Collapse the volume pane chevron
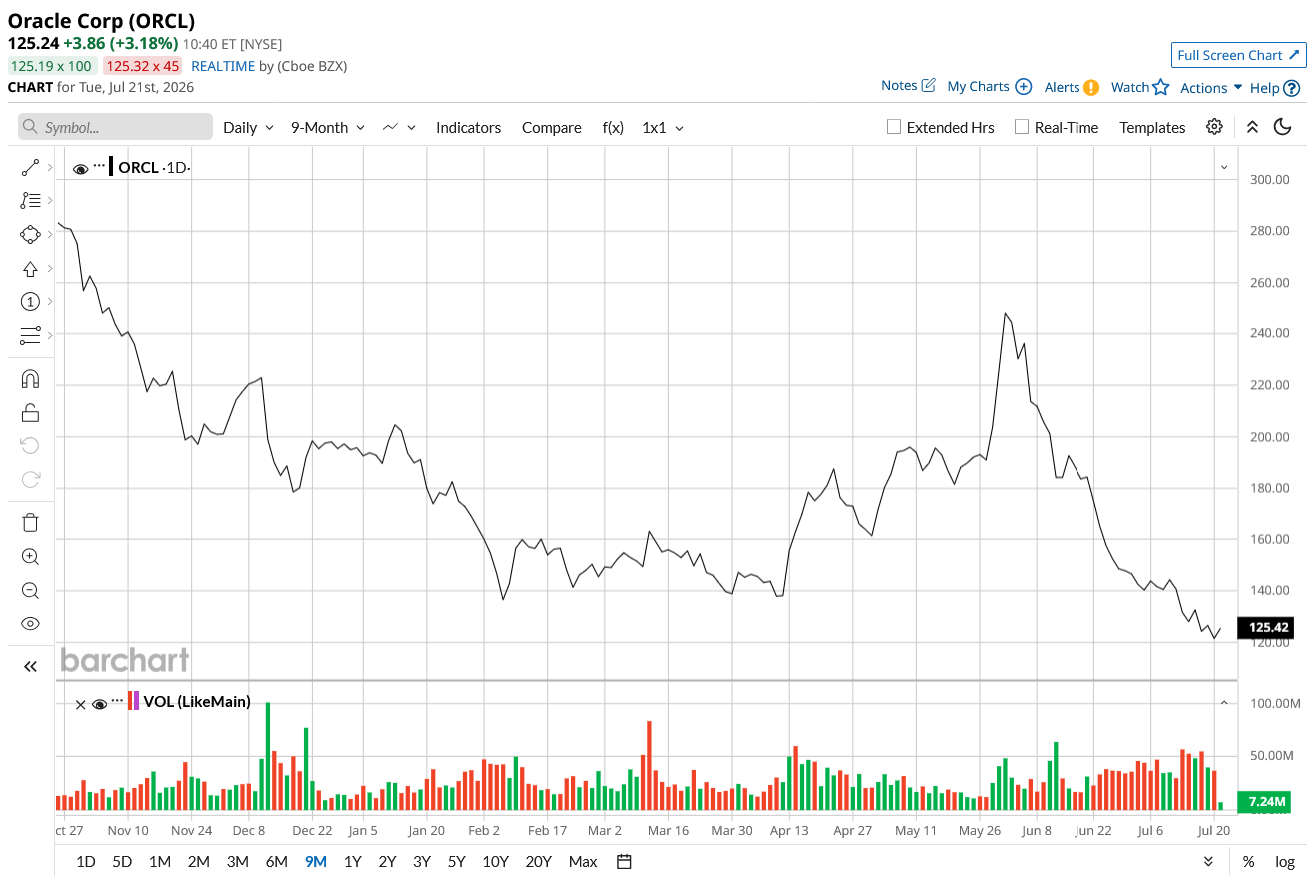Viewport: 1308px width, 876px height. point(1224,703)
